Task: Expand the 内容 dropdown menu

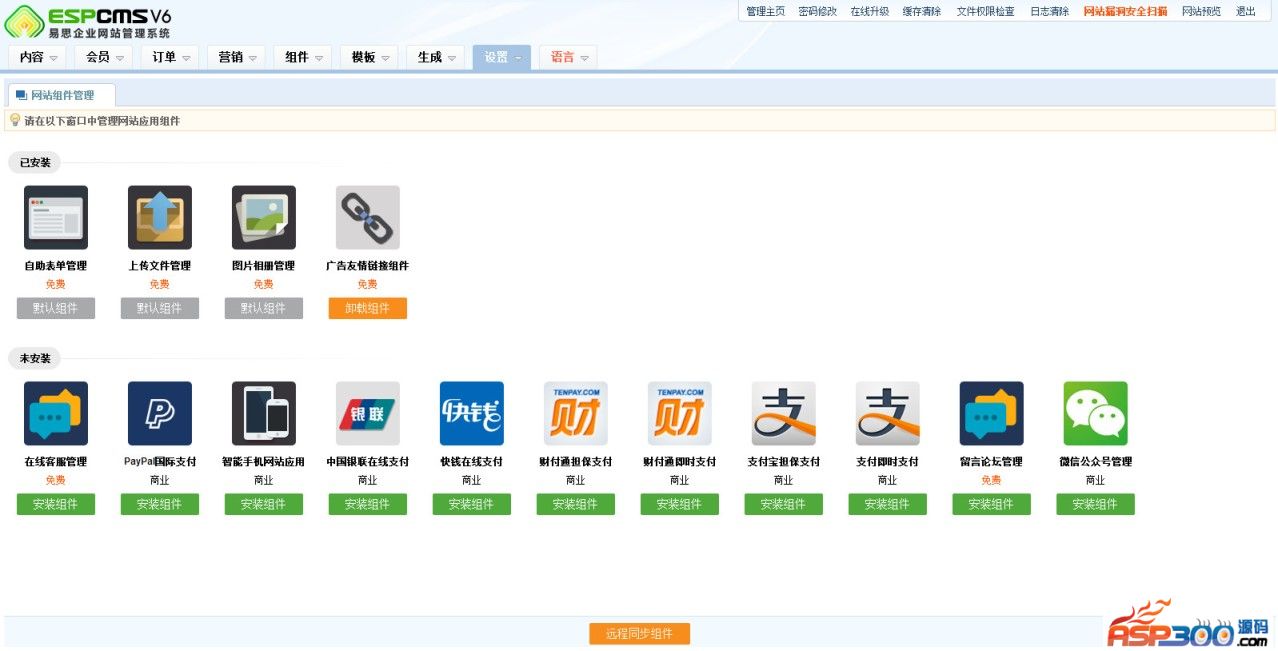Action: 38,58
